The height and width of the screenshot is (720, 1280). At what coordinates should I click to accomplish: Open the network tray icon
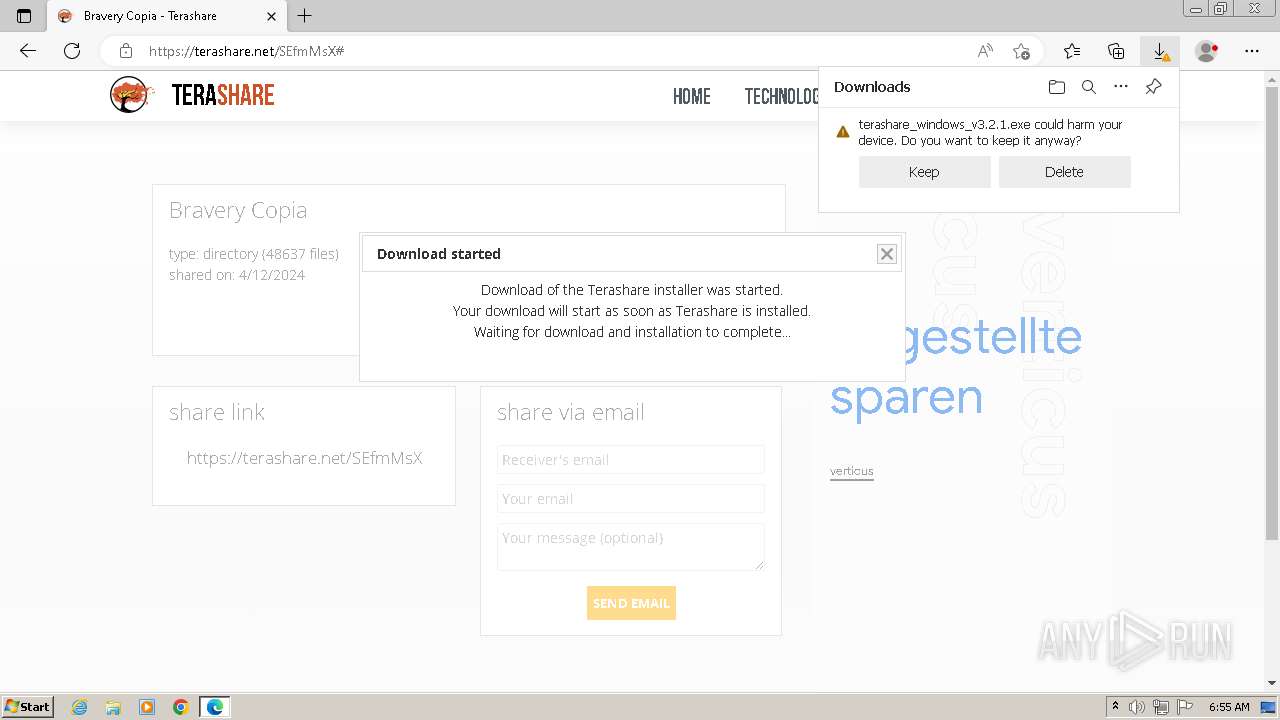pos(1161,707)
